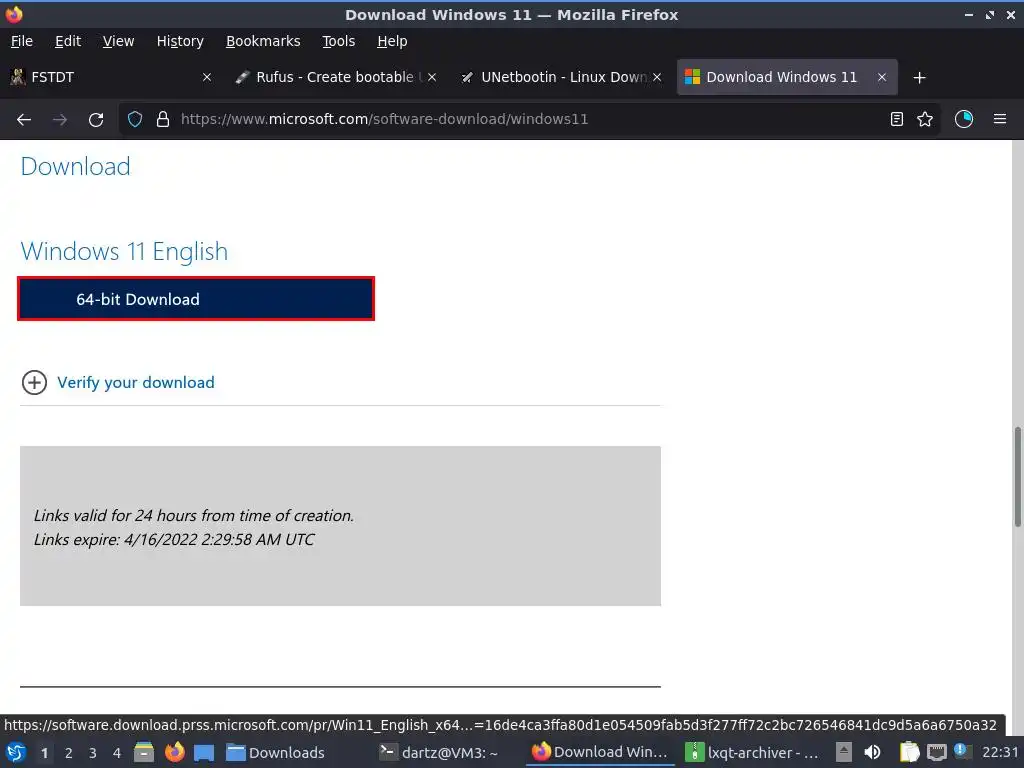Open Firefox account or profile icon
1024x768 pixels.
964,119
